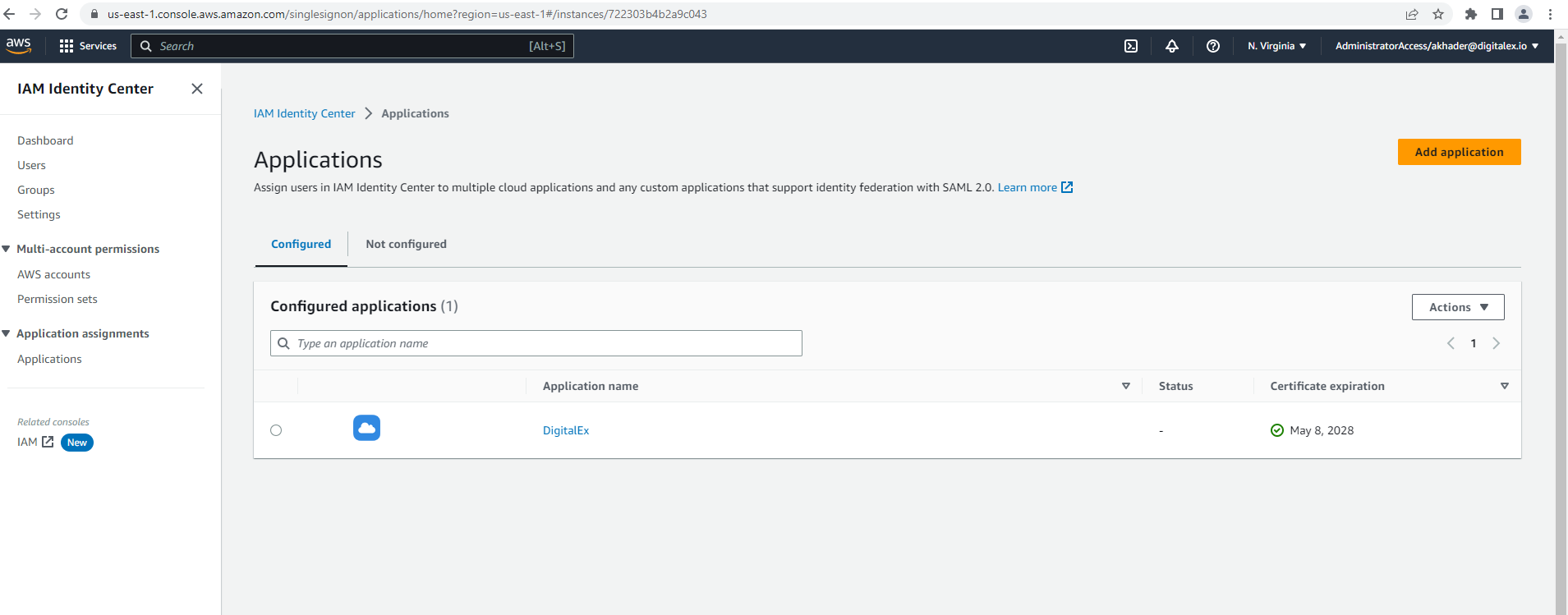Click the Add application button
This screenshot has width=1568, height=615.
pyautogui.click(x=1459, y=152)
